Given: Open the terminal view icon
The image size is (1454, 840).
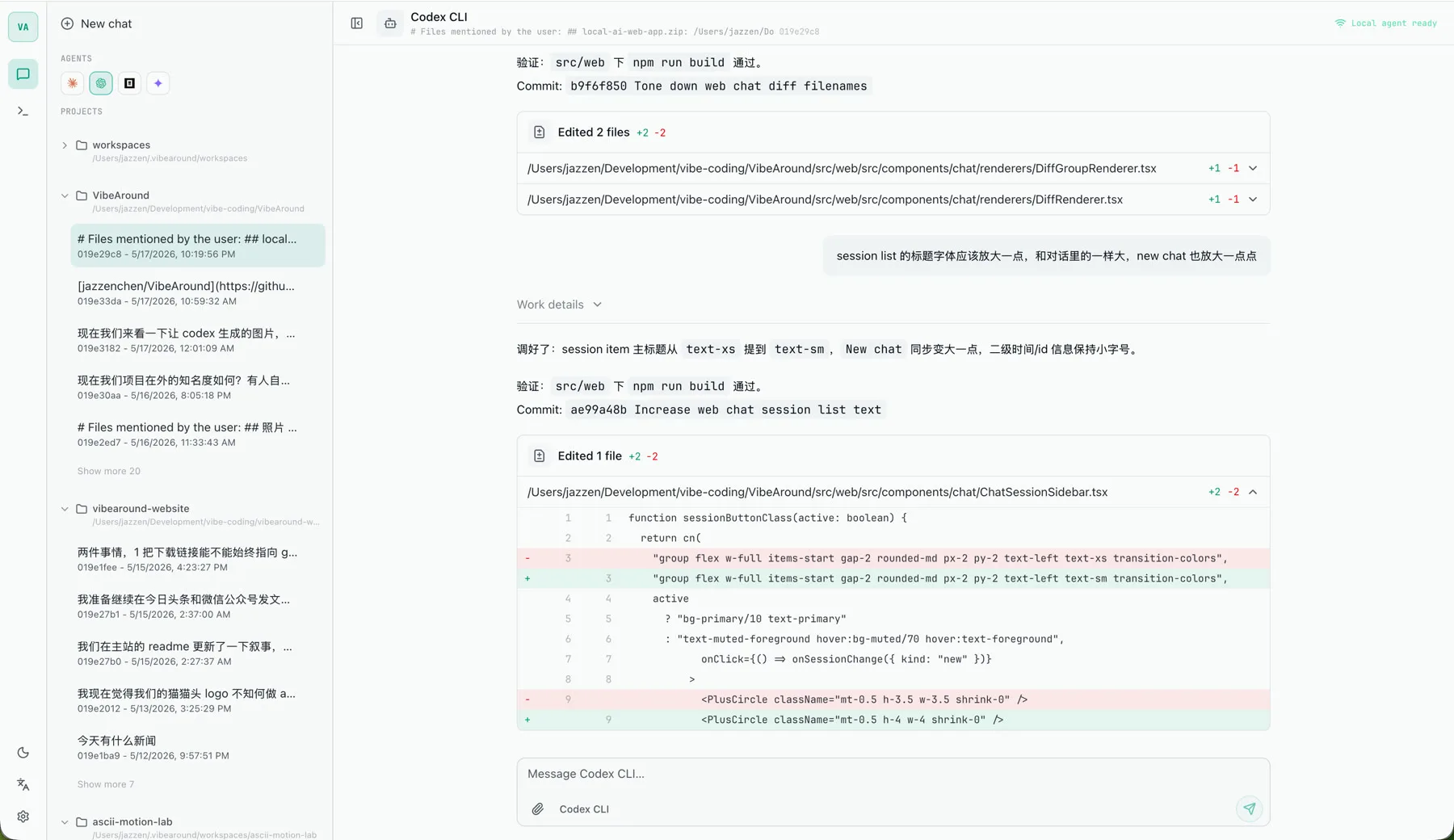Looking at the screenshot, I should click(x=23, y=111).
